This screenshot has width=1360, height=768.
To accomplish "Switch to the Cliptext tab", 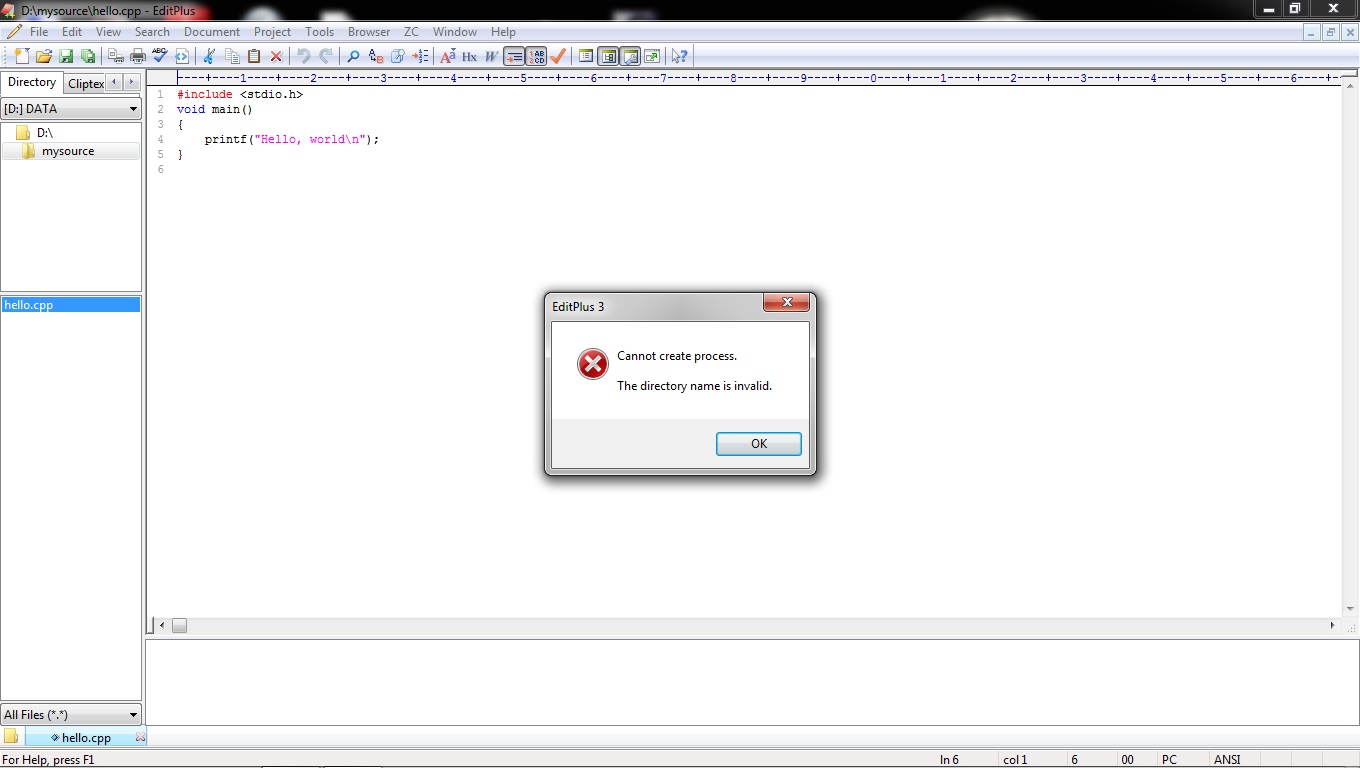I will [x=85, y=84].
